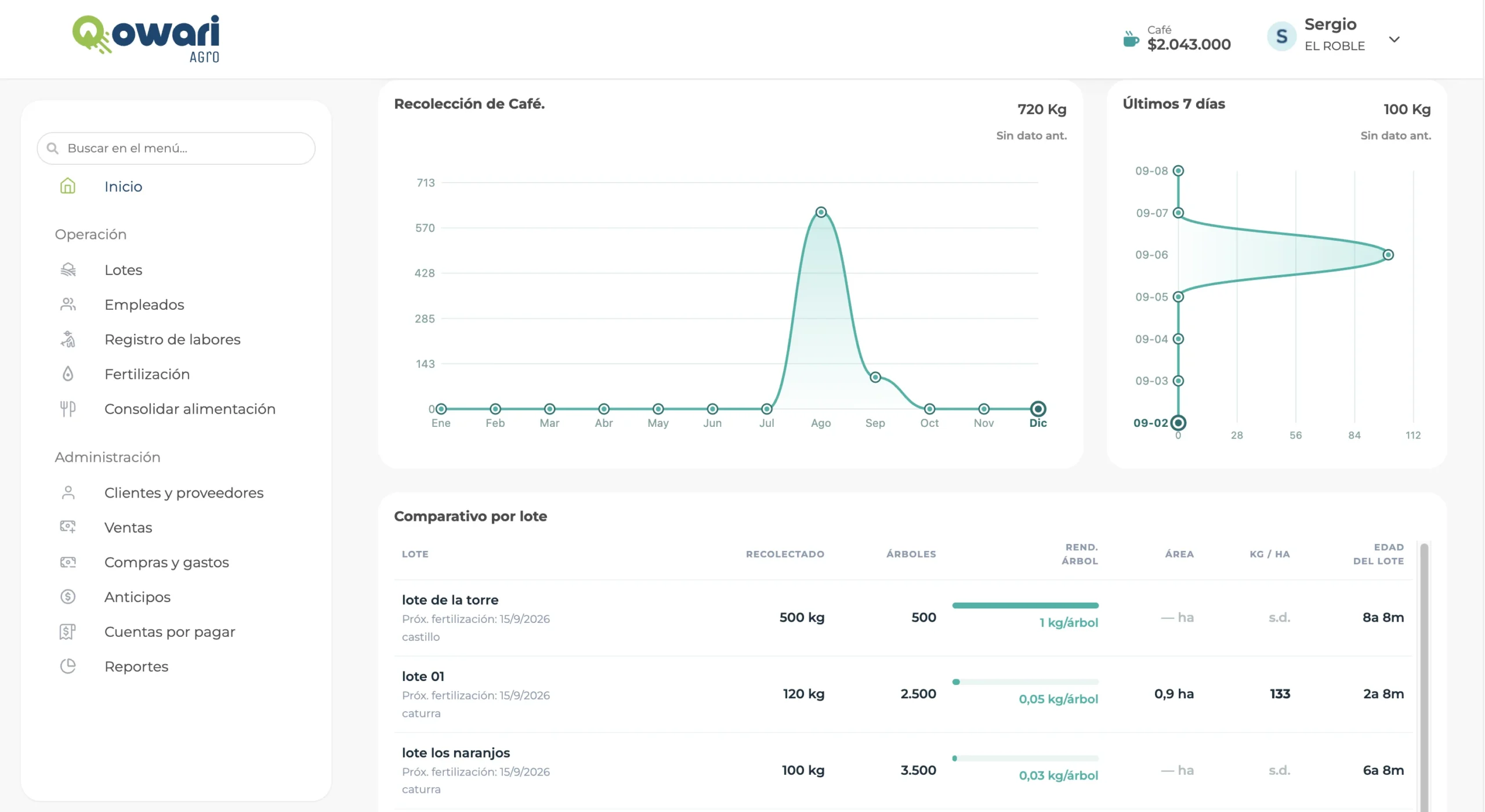Click the 09-05 point in 7-day chart
1485x812 pixels.
(1178, 297)
